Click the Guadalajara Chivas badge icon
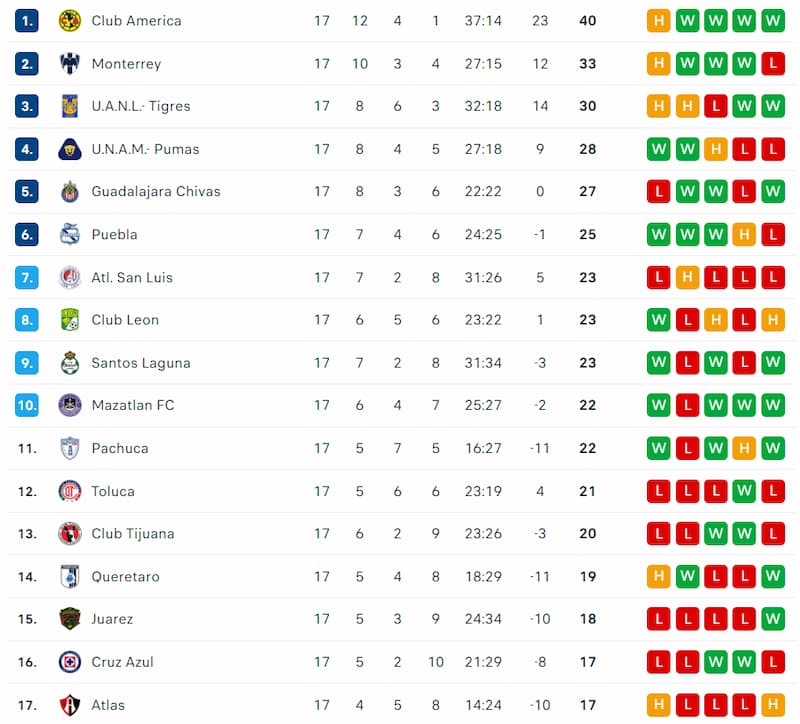Image resolution: width=800 pixels, height=724 pixels. click(x=69, y=192)
